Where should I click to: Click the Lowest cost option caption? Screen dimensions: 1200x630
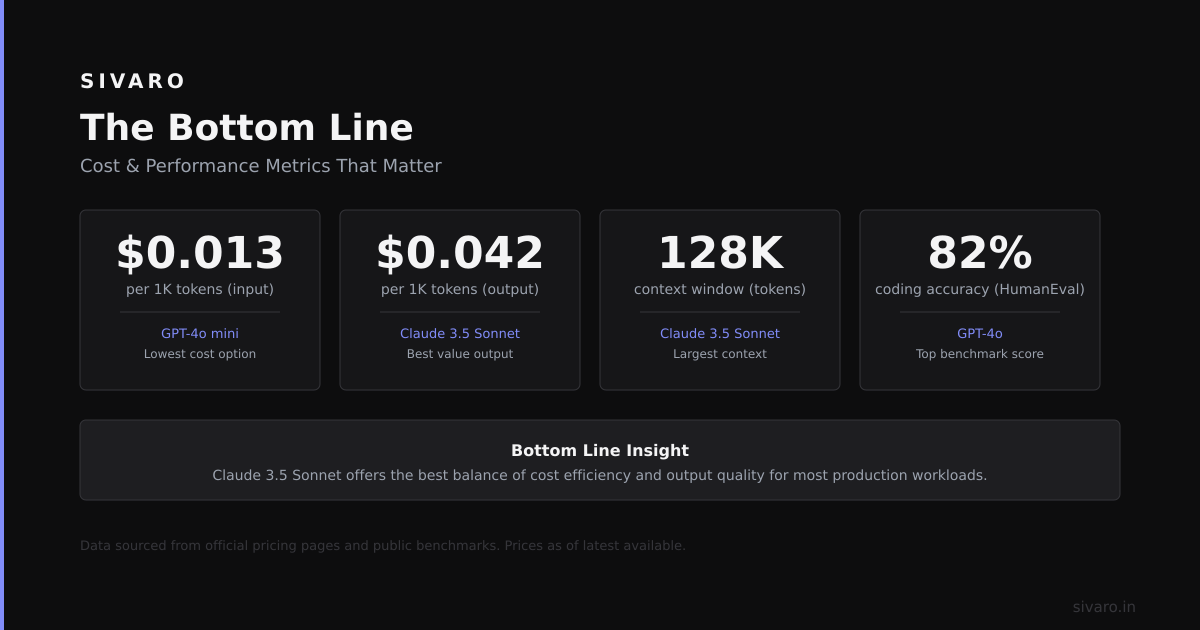(x=200, y=354)
